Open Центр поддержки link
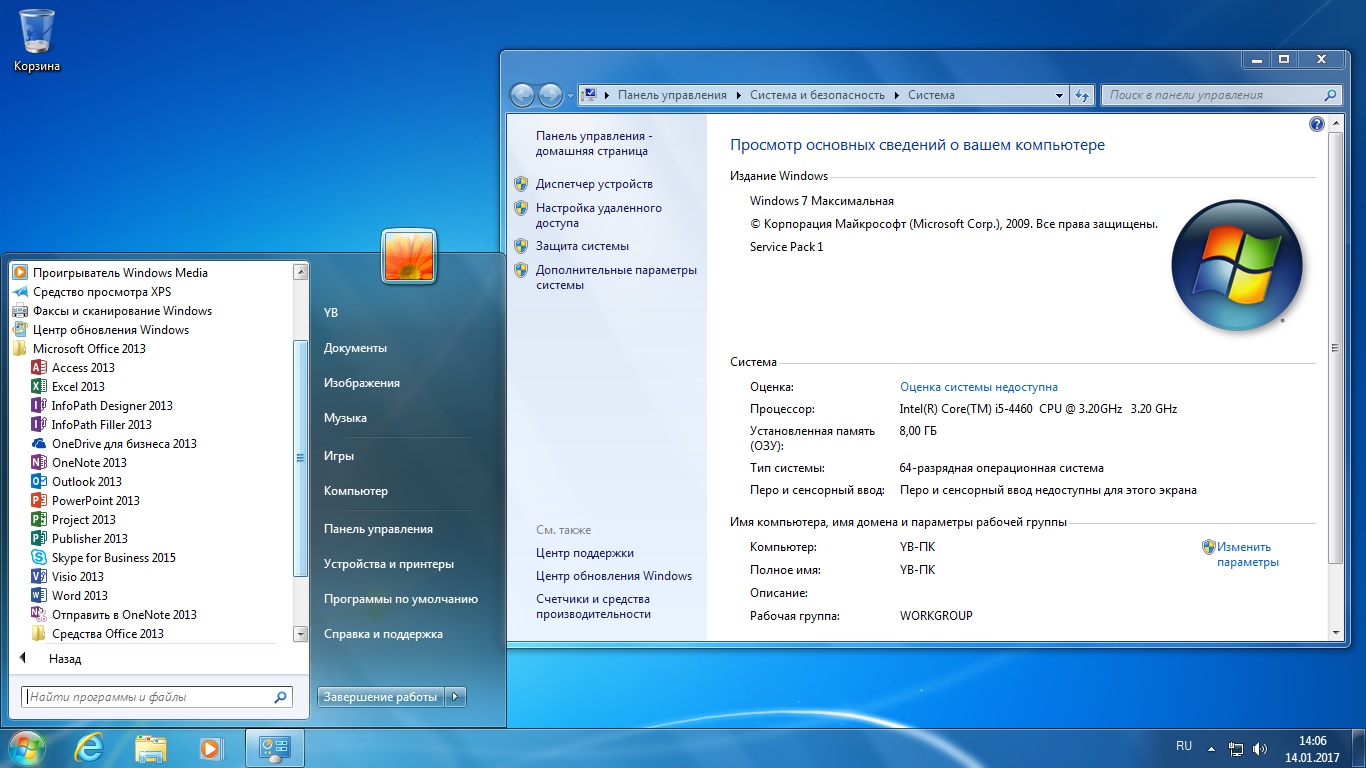The image size is (1366, 768). pyautogui.click(x=585, y=553)
